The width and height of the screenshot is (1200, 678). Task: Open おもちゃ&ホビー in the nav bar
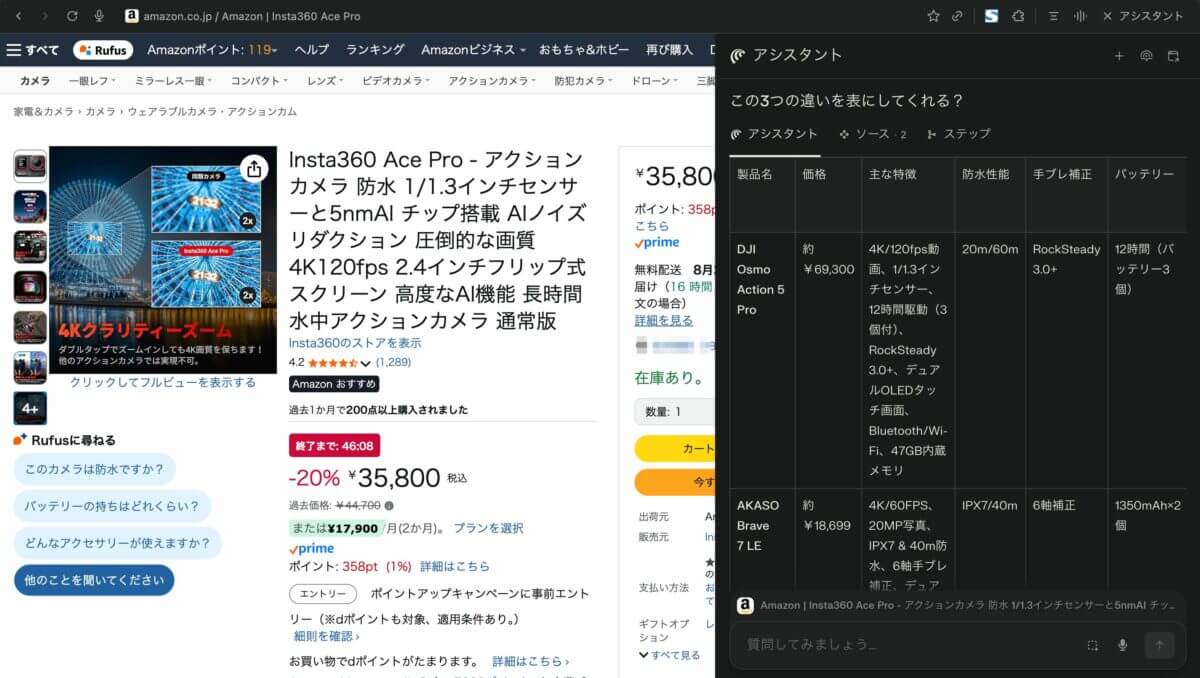[585, 50]
